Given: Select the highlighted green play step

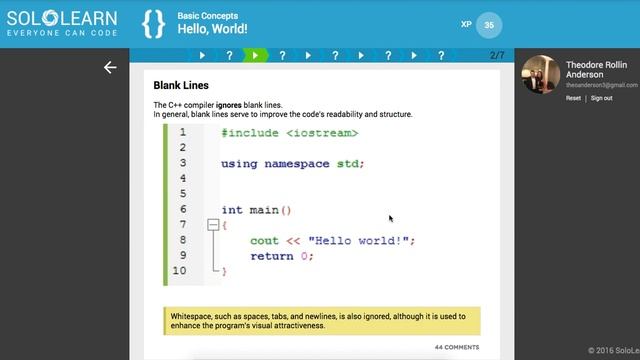Looking at the screenshot, I should pyautogui.click(x=256, y=56).
